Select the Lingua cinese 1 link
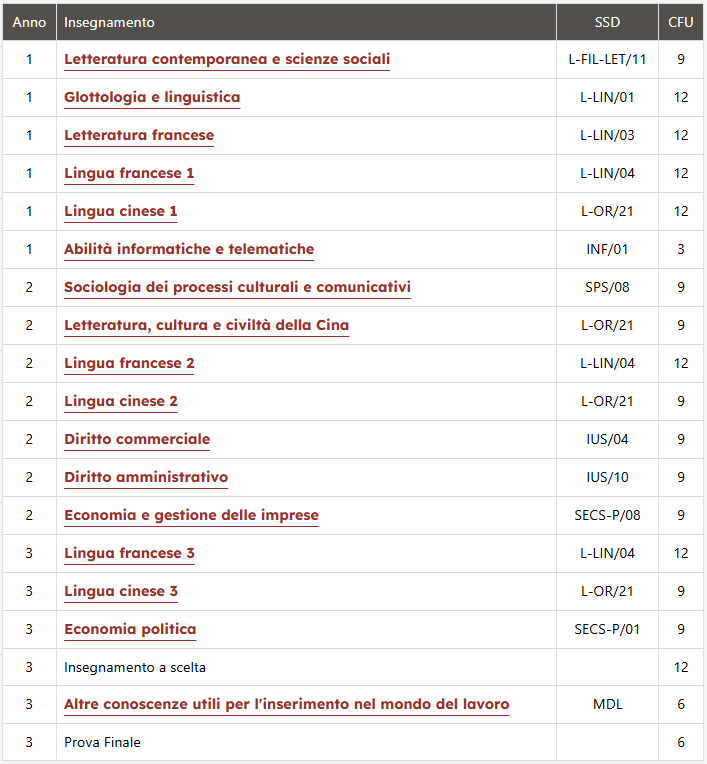The height and width of the screenshot is (764, 707). tap(121, 211)
